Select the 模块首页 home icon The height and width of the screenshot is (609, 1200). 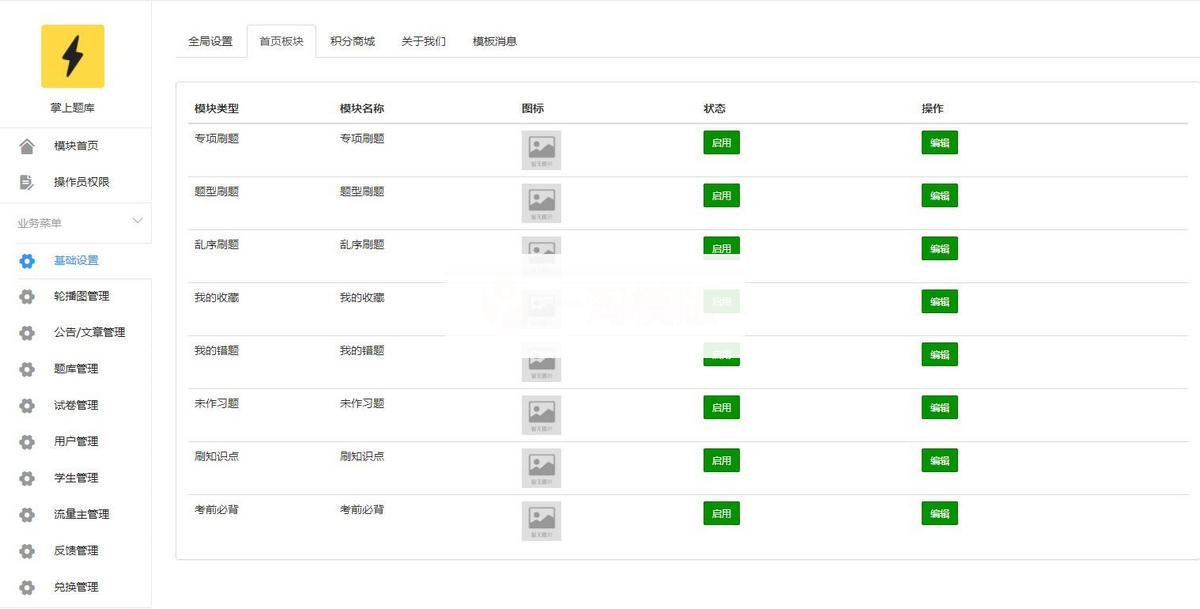27,145
